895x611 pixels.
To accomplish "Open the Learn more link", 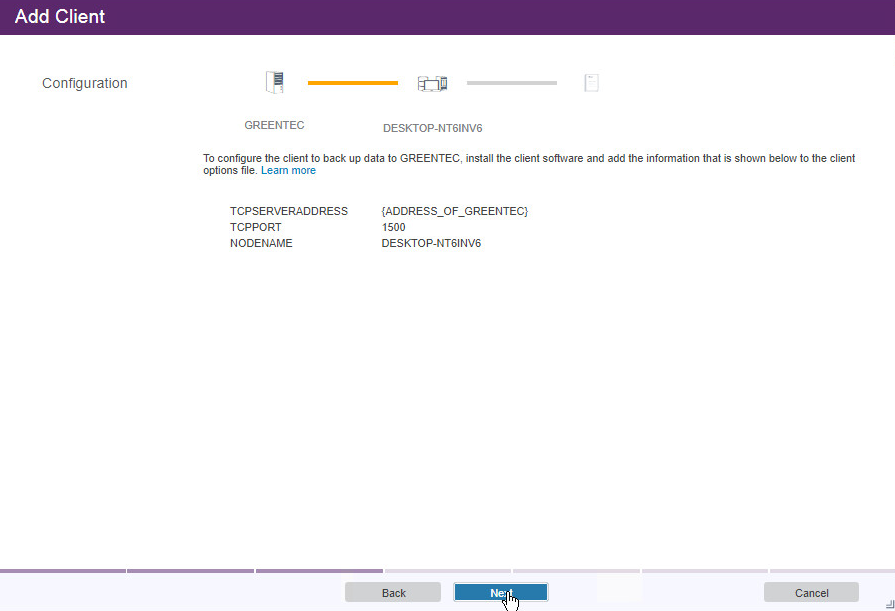I will [288, 171].
